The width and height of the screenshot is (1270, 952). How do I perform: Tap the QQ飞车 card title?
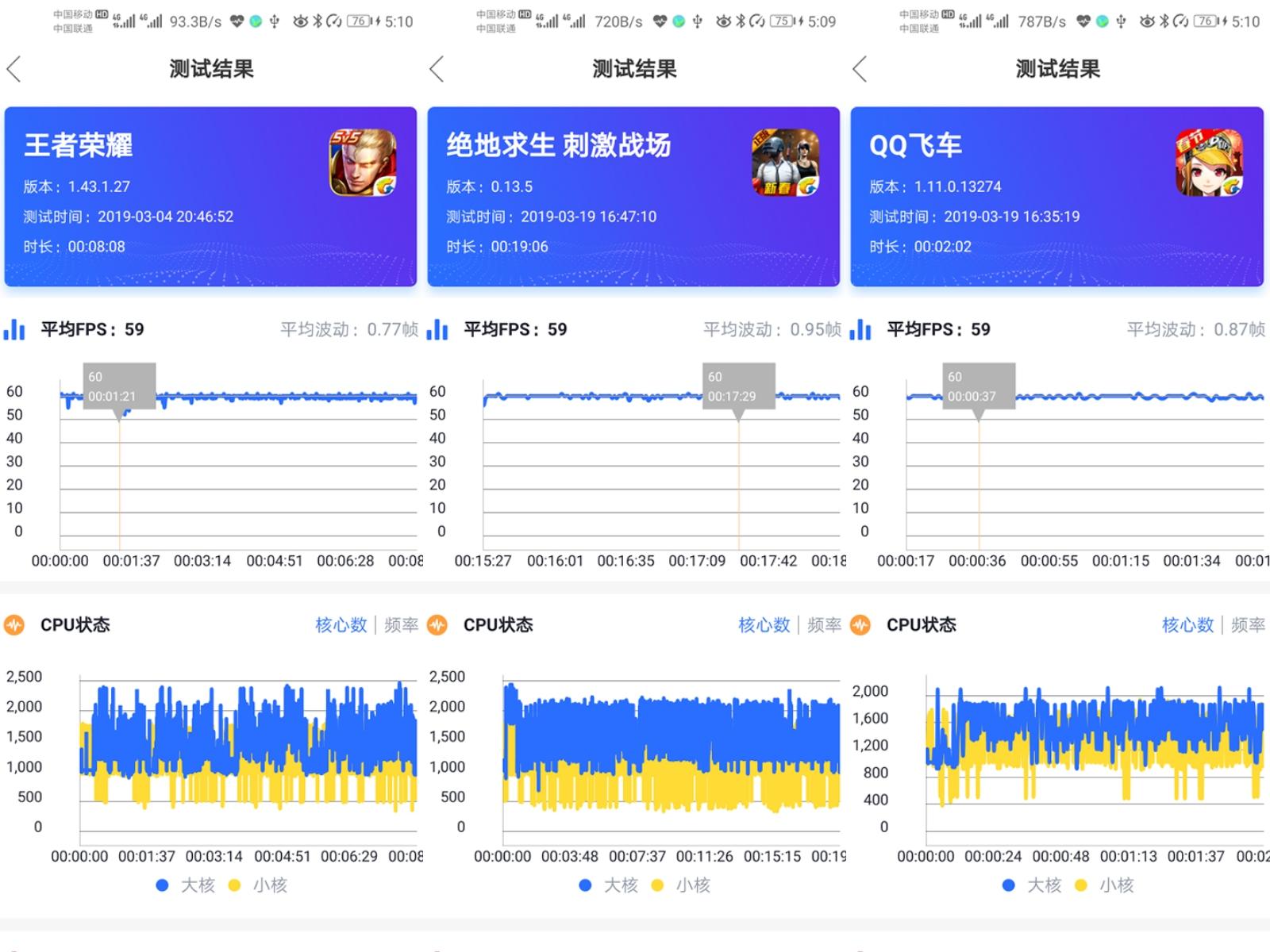[x=915, y=145]
